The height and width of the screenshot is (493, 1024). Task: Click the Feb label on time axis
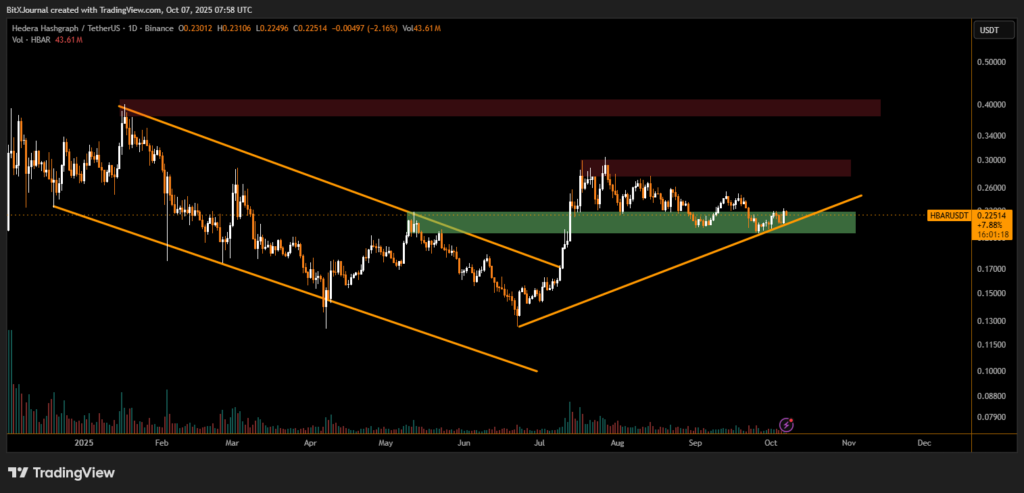[x=159, y=441]
